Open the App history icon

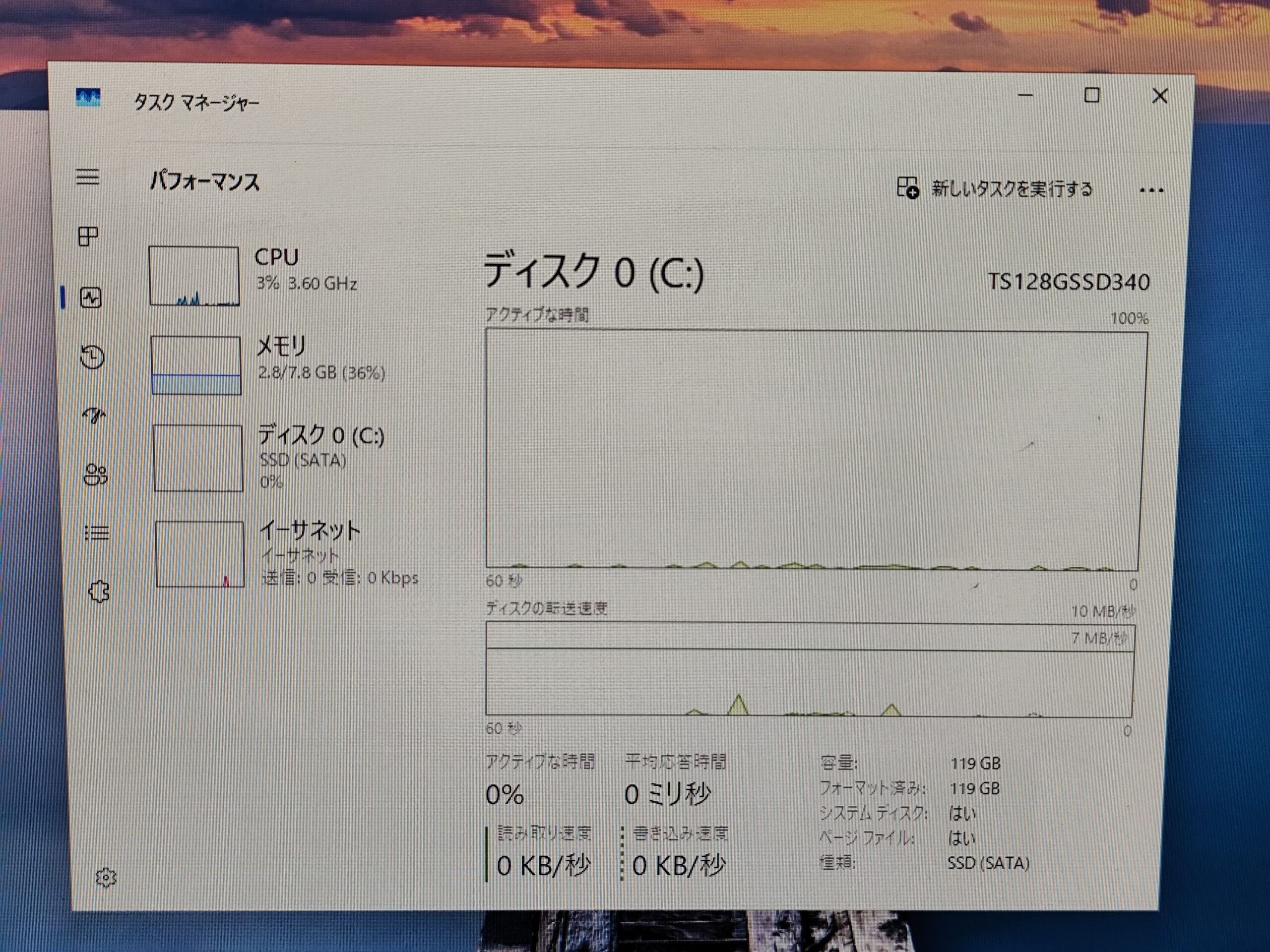pos(92,357)
